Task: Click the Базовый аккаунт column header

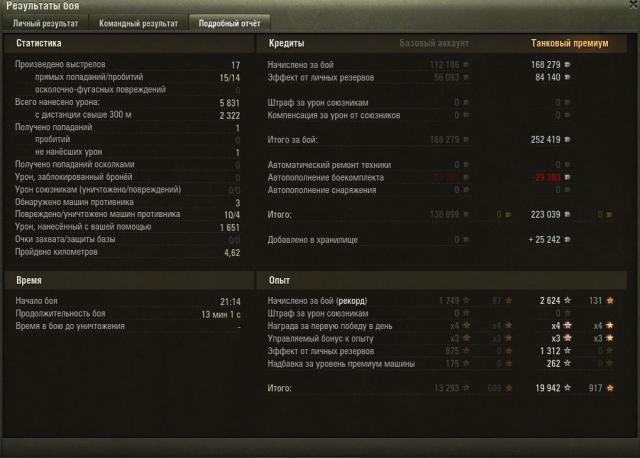Action: click(x=434, y=43)
